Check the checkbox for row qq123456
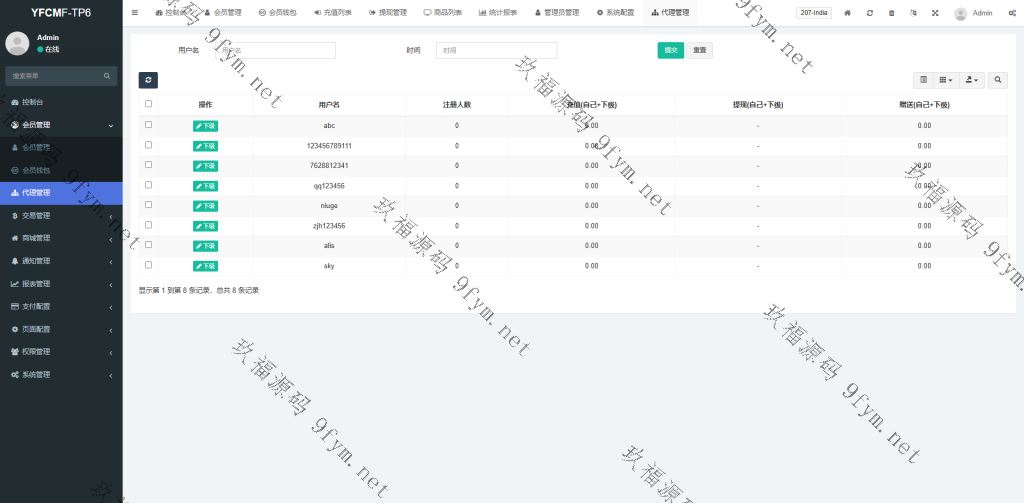The image size is (1024, 503). click(148, 185)
